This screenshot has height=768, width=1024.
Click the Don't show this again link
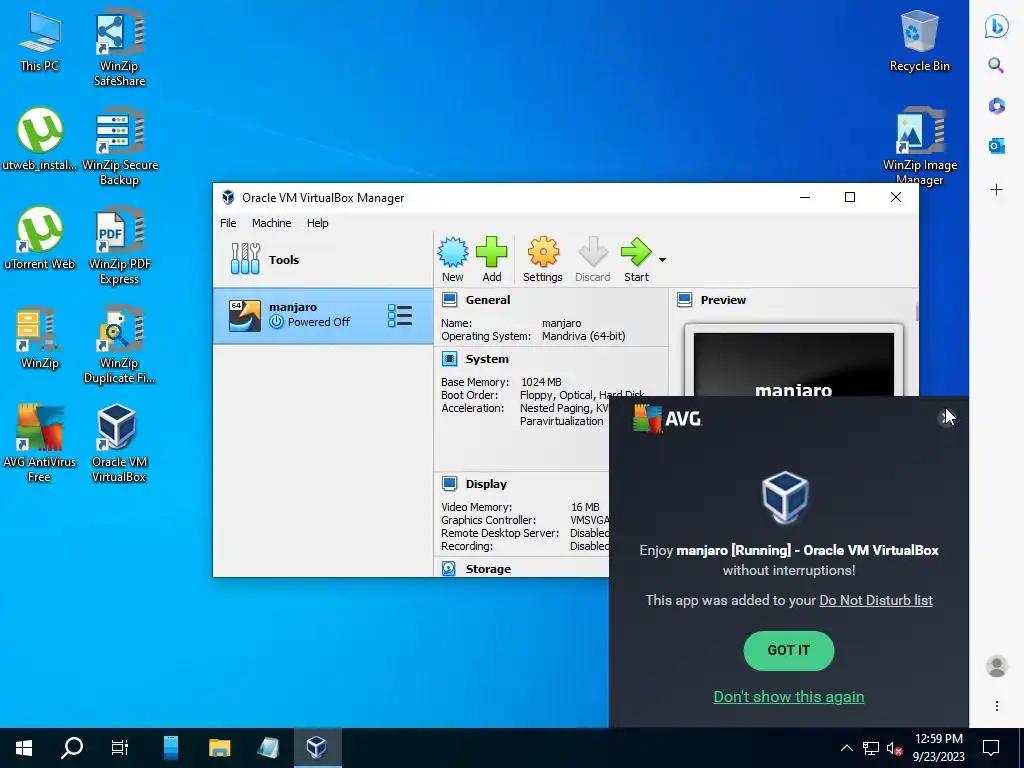[788, 697]
